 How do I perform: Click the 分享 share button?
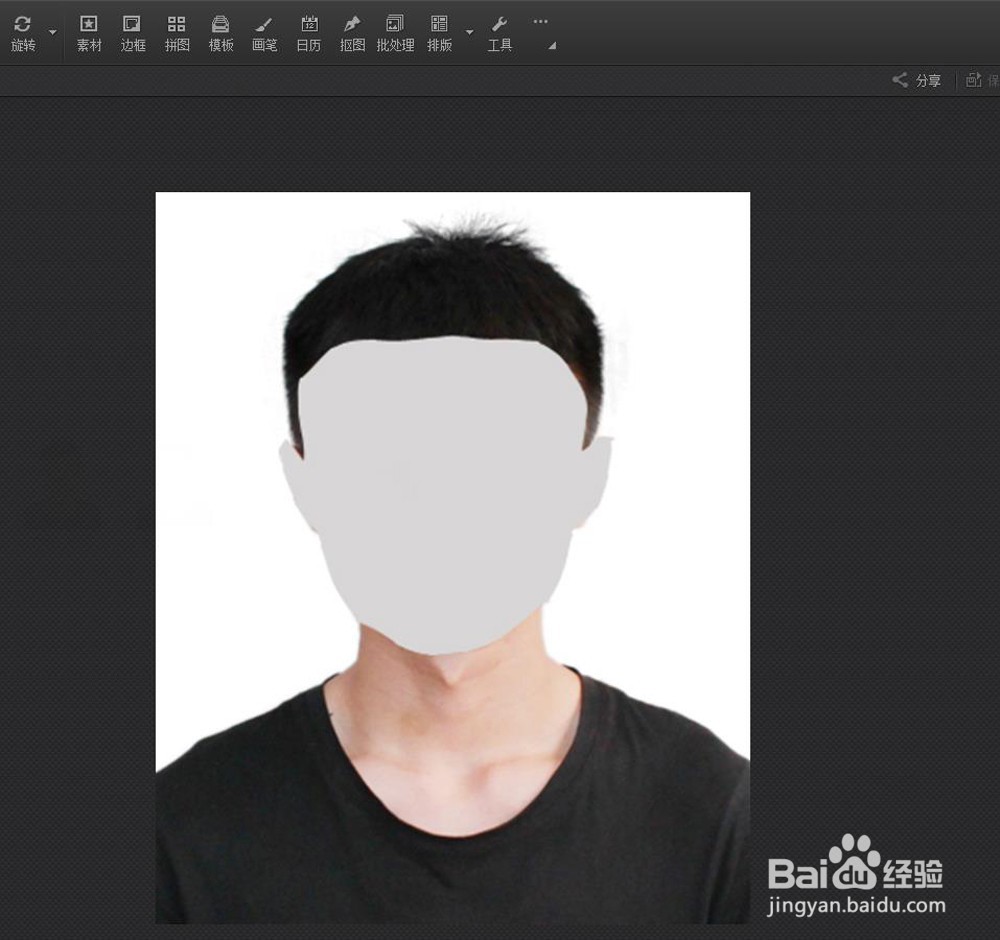tap(916, 80)
